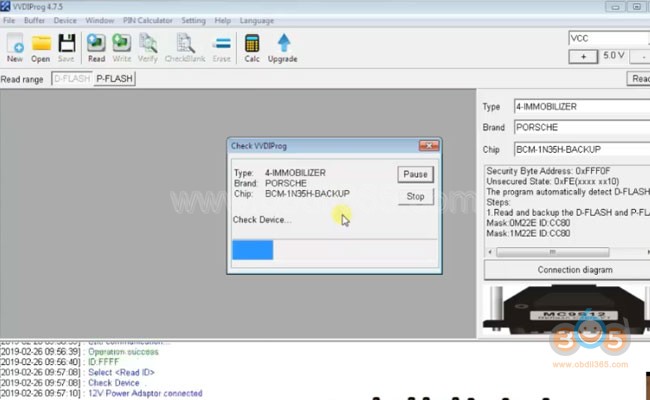Image resolution: width=650 pixels, height=400 pixels.
Task: Click the 'Mask:1M22E ID:CC80' info line
Action: [528, 233]
